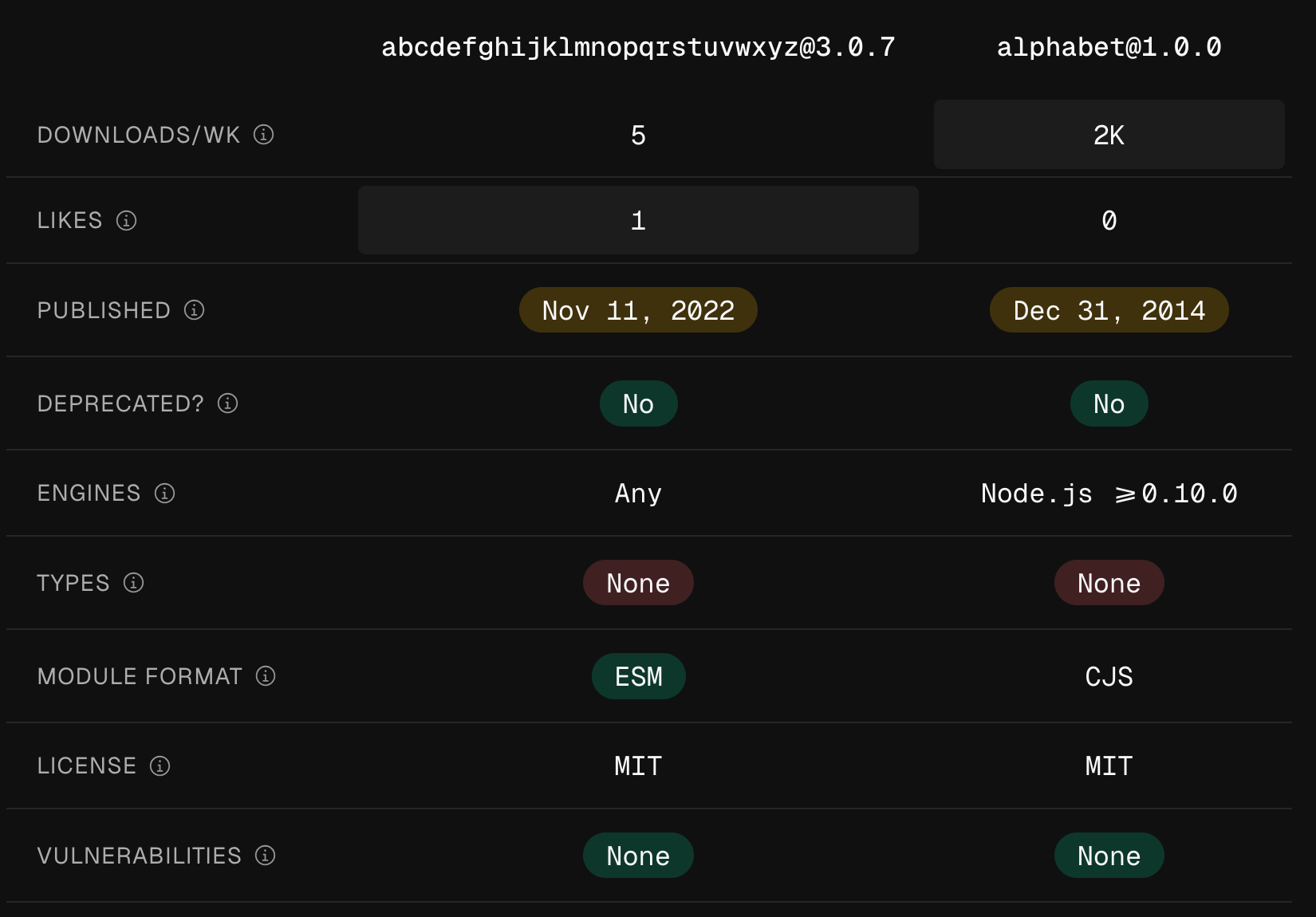Open the abcdefghijklmnopqrstuvwxyz@3.0.7 package header

tap(638, 47)
